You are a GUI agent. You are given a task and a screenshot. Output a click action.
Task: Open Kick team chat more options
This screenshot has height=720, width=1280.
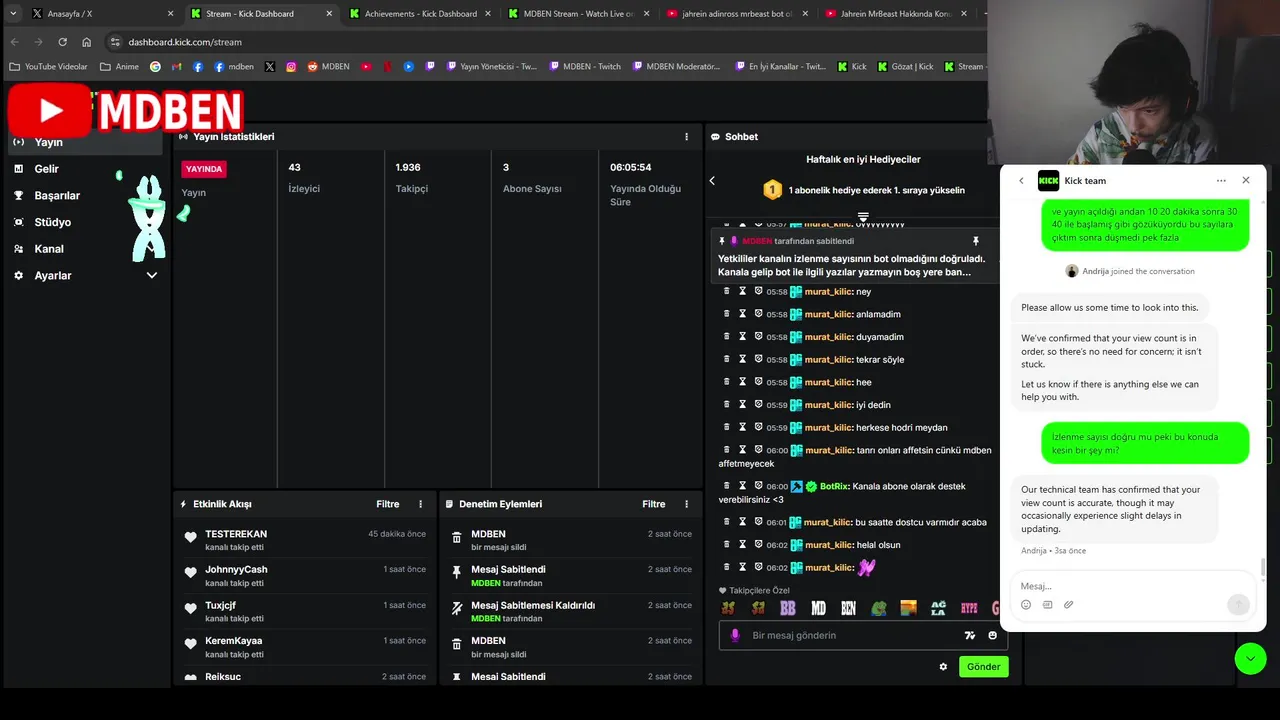pos(1221,181)
